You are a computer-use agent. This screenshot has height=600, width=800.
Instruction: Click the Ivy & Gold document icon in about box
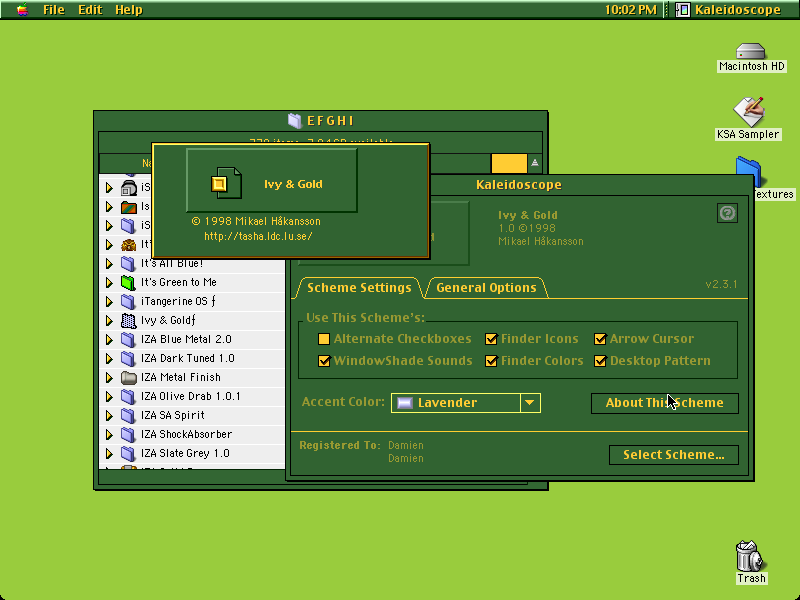click(226, 182)
